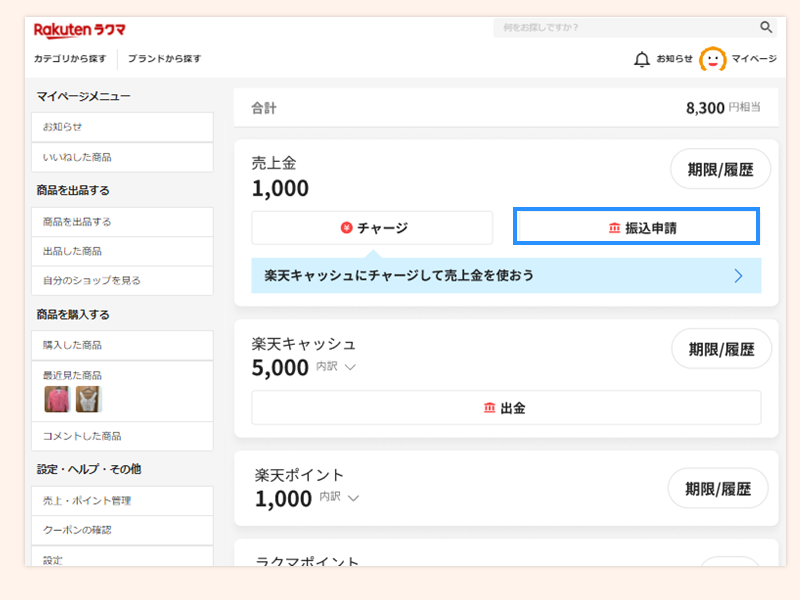Open ブランドから探す menu
Screen dimensions: 800x600
pyautogui.click(x=164, y=59)
